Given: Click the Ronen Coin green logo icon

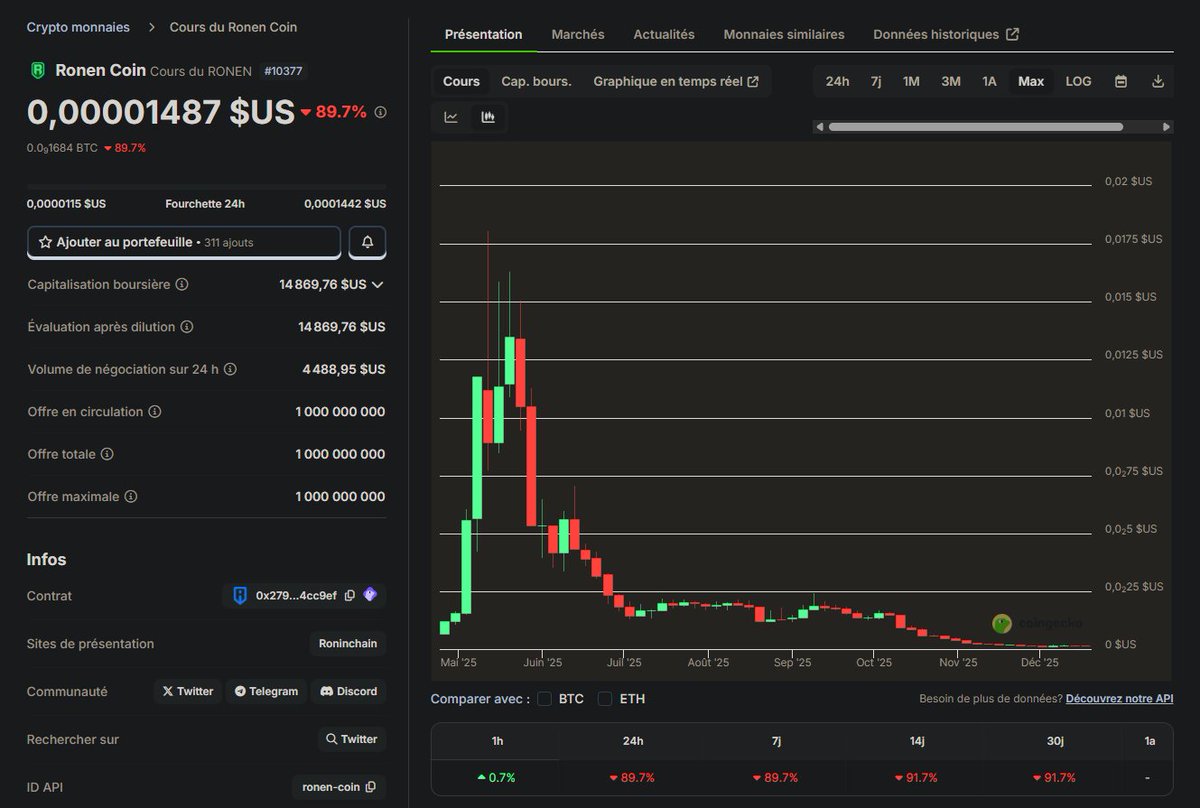Looking at the screenshot, I should 38,70.
